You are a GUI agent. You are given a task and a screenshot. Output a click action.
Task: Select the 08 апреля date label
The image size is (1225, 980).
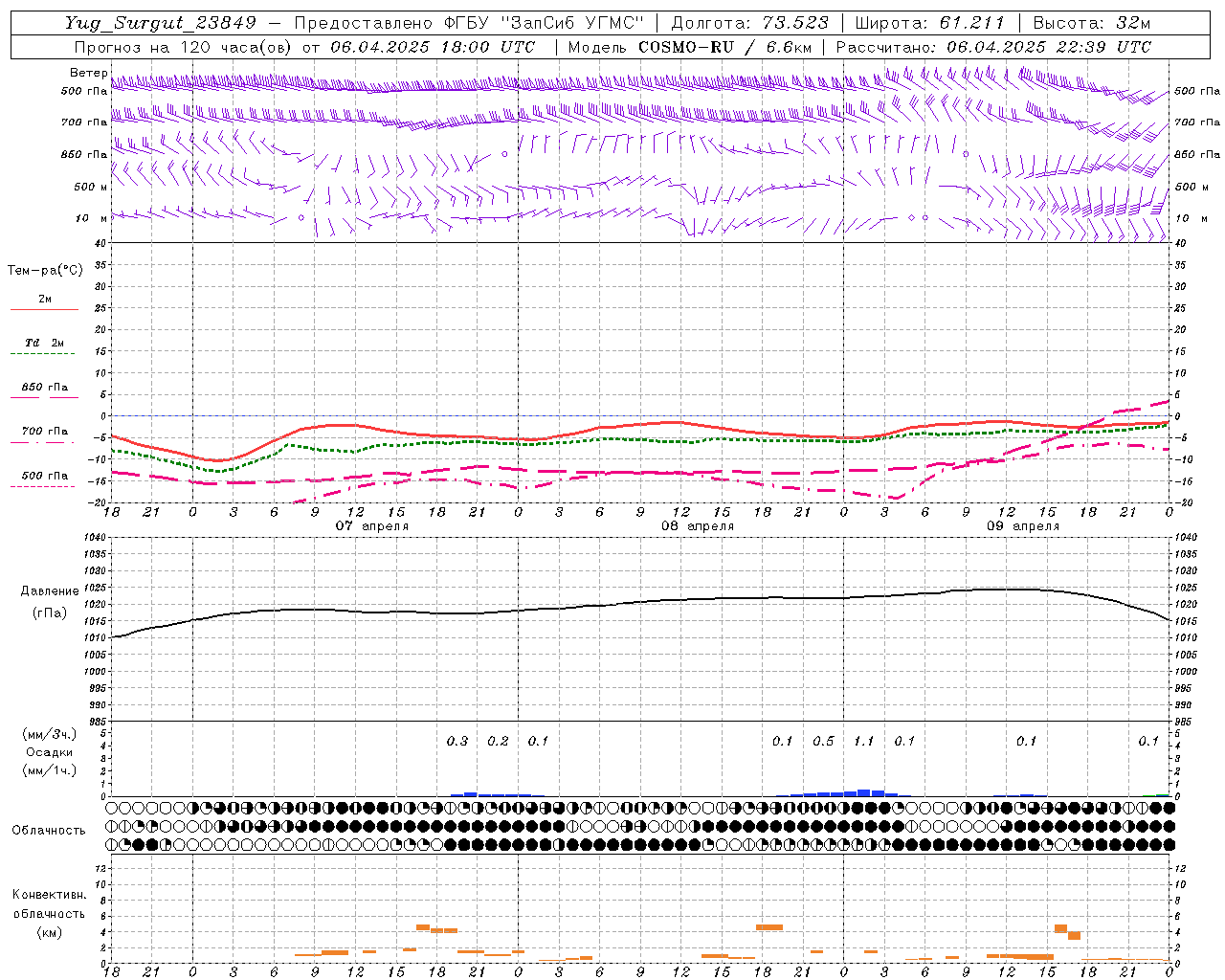point(698,526)
